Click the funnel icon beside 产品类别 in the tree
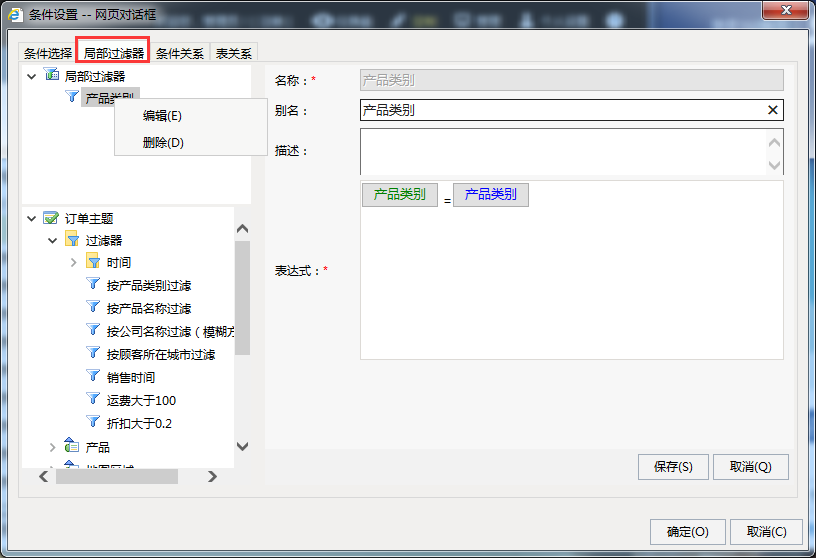 (72, 96)
